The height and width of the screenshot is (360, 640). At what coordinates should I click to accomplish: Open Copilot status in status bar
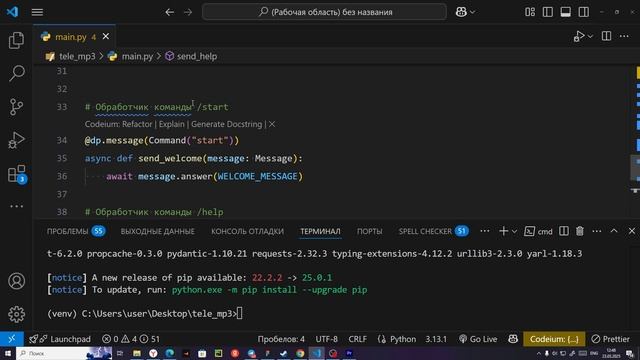coord(513,339)
